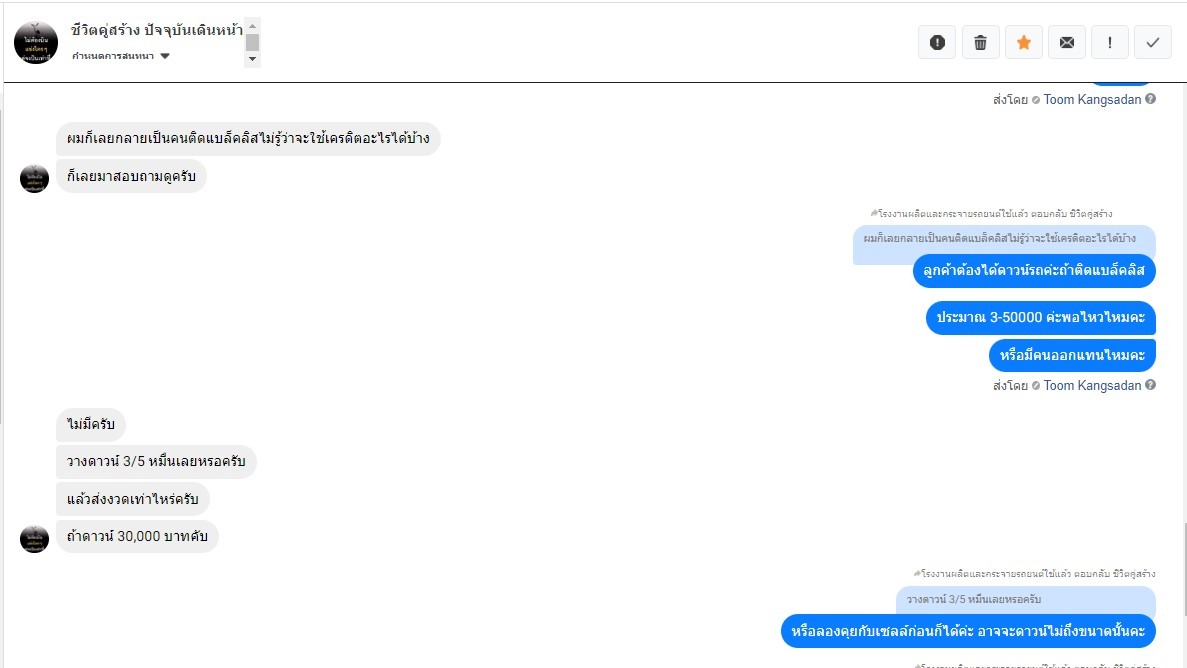Mark conversation done with checkmark icon

click(1153, 42)
